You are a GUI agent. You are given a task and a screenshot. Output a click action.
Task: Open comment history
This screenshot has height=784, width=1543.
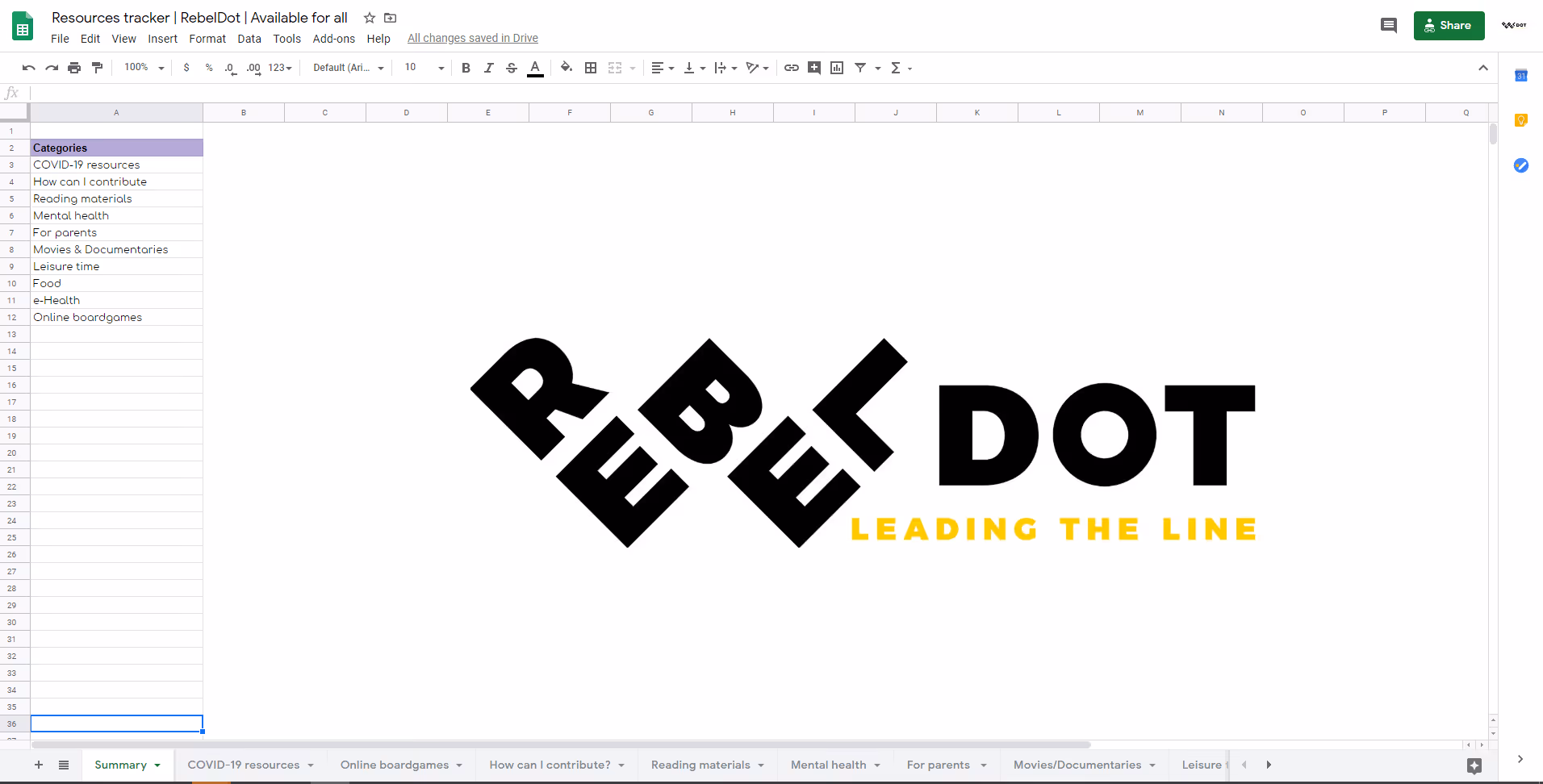click(x=1389, y=26)
